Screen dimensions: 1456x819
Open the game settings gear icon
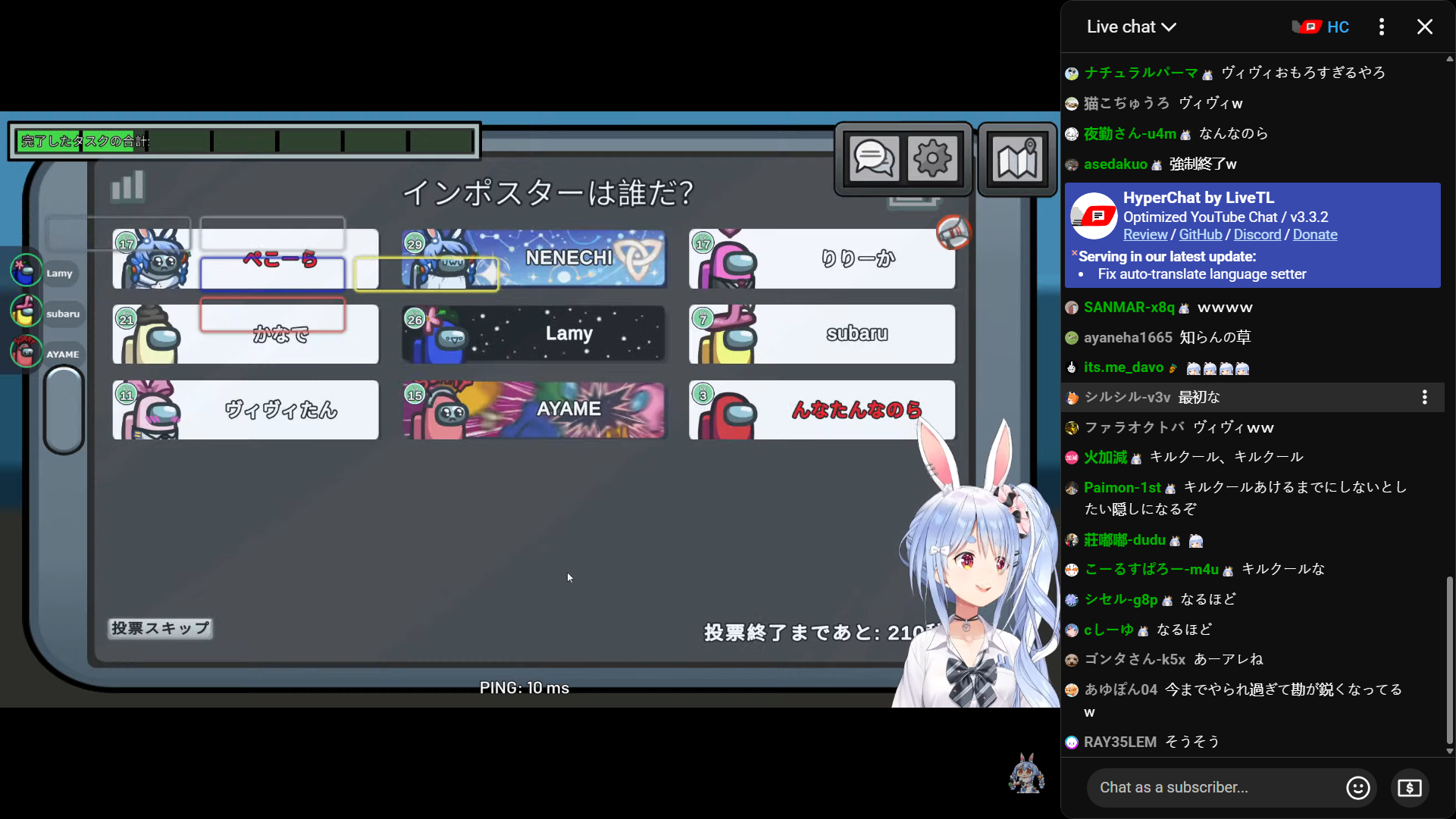click(x=932, y=159)
